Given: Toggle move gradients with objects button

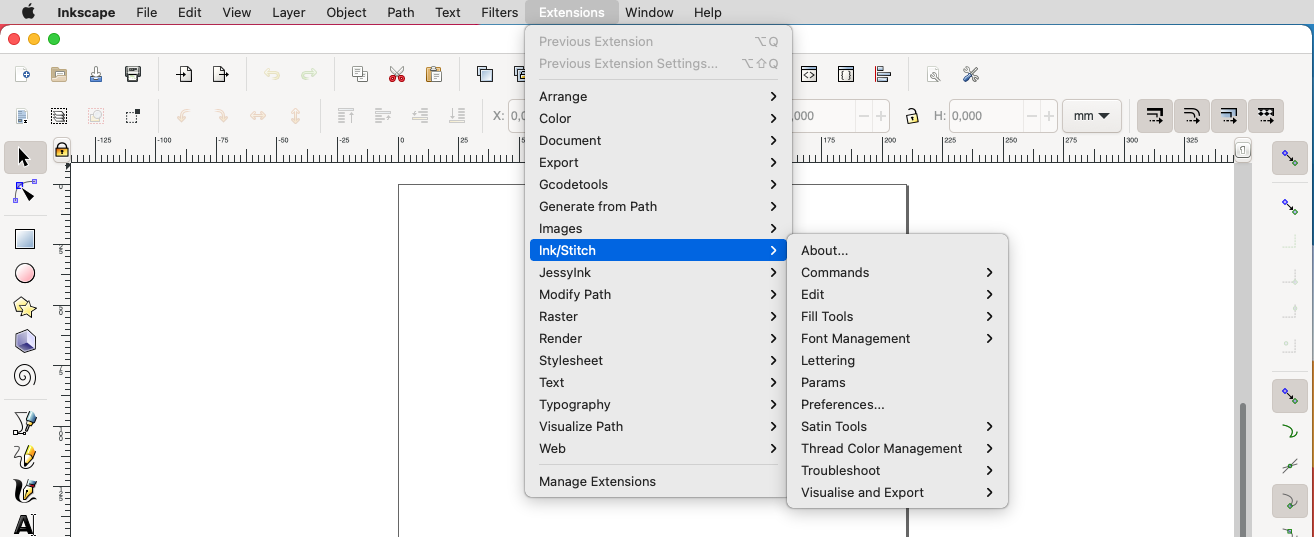Looking at the screenshot, I should pyautogui.click(x=1228, y=116).
